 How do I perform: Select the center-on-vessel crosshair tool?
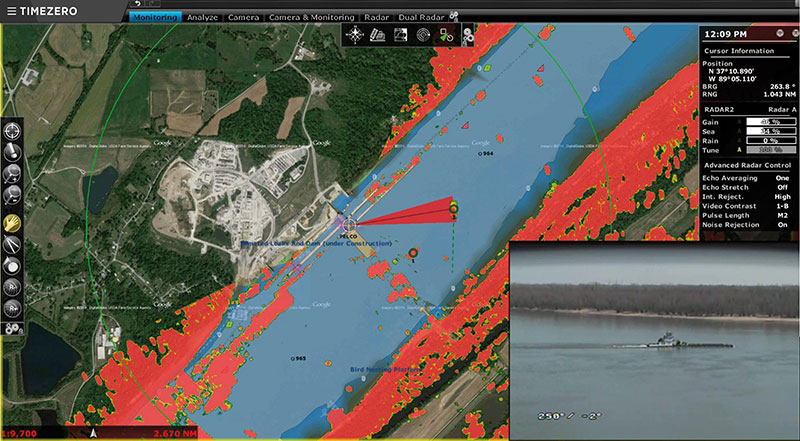(x=12, y=131)
